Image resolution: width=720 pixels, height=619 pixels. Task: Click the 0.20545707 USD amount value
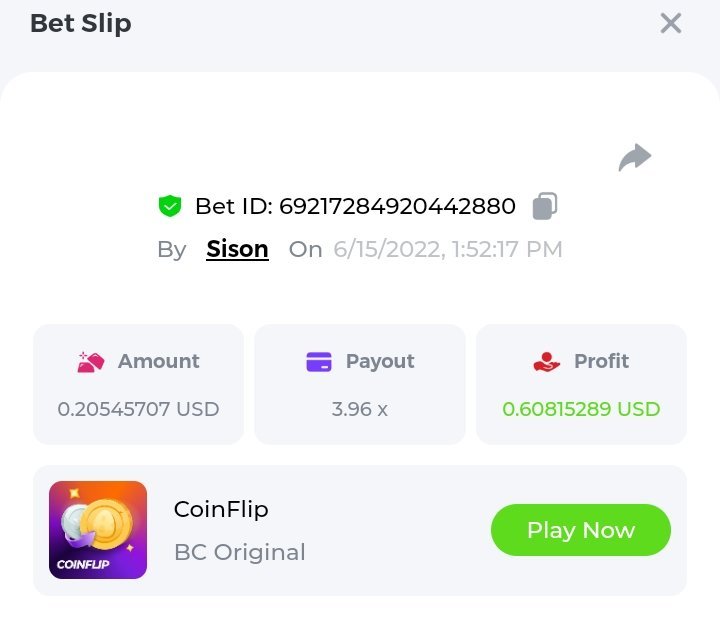[x=138, y=409]
